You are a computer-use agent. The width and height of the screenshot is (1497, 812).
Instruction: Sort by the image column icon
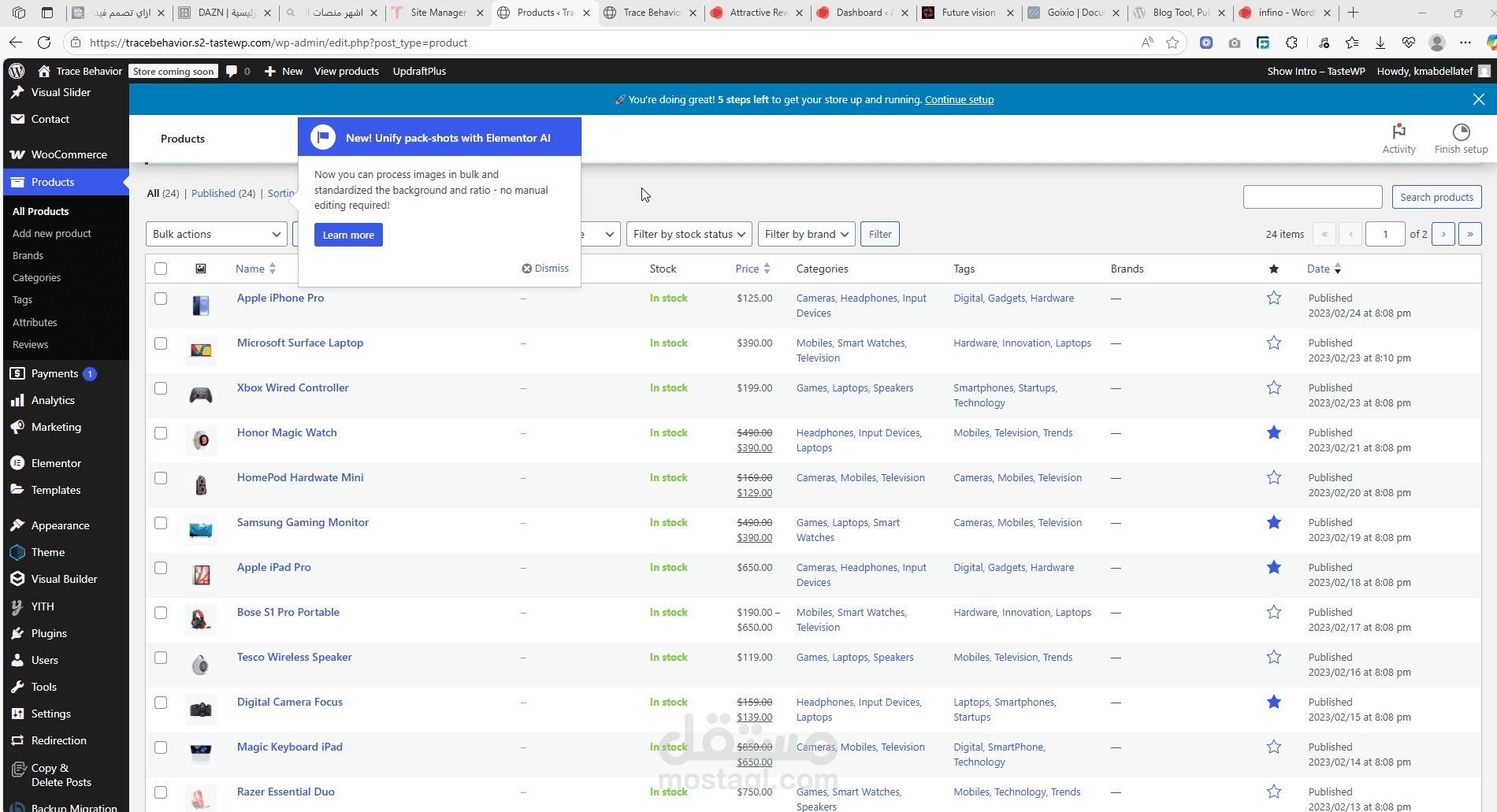click(x=201, y=269)
